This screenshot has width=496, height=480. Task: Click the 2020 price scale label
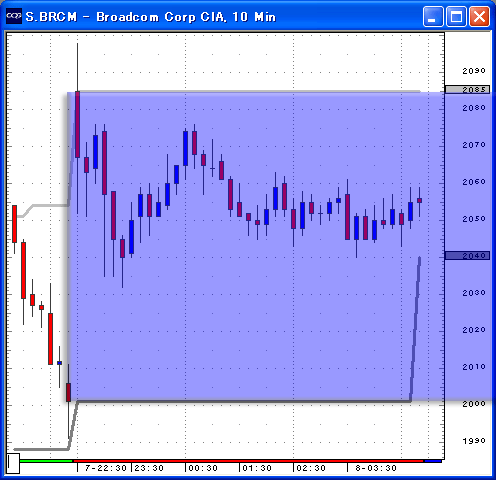click(474, 330)
